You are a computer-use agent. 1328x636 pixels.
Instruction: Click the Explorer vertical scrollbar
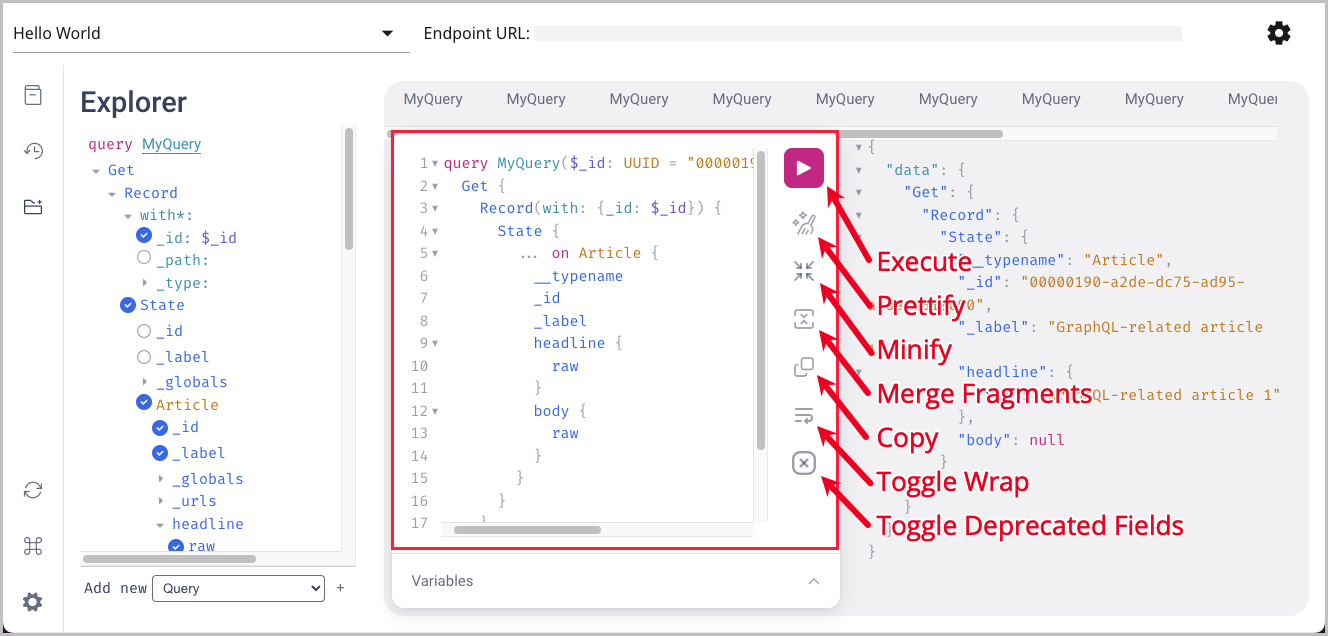pos(349,188)
